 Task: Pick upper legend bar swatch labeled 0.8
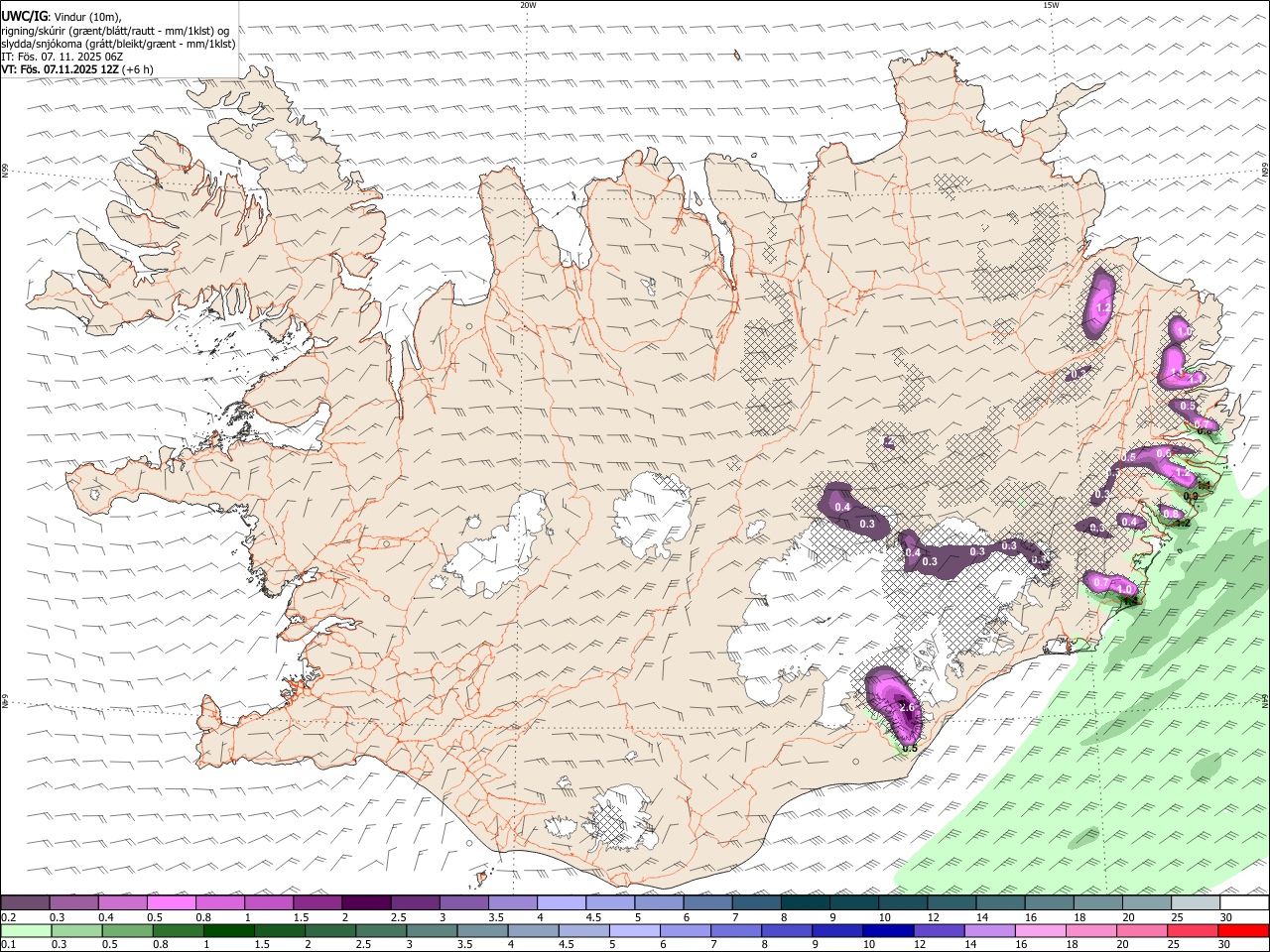point(219,902)
